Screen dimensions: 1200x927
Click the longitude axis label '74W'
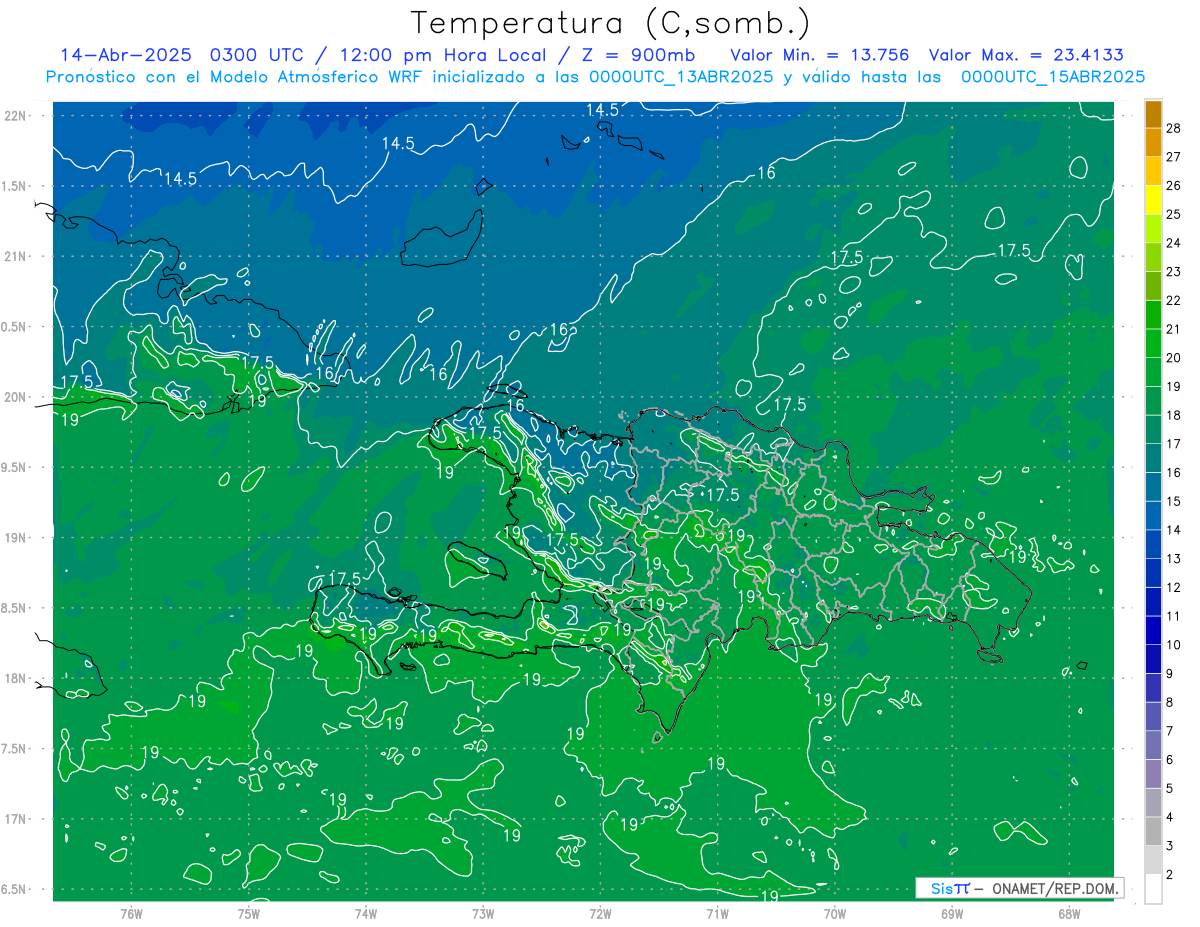pos(365,913)
